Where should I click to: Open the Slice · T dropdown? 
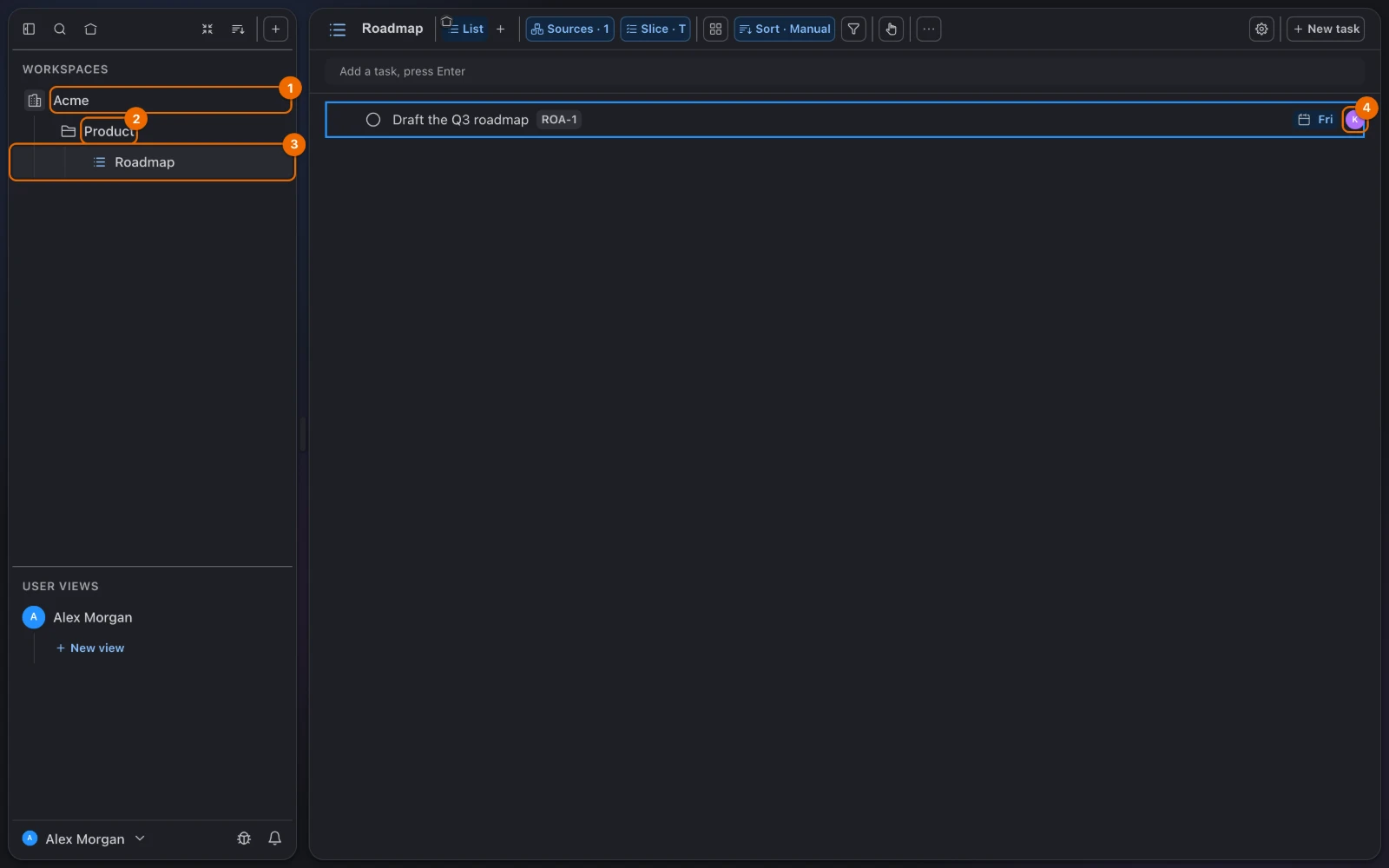655,29
